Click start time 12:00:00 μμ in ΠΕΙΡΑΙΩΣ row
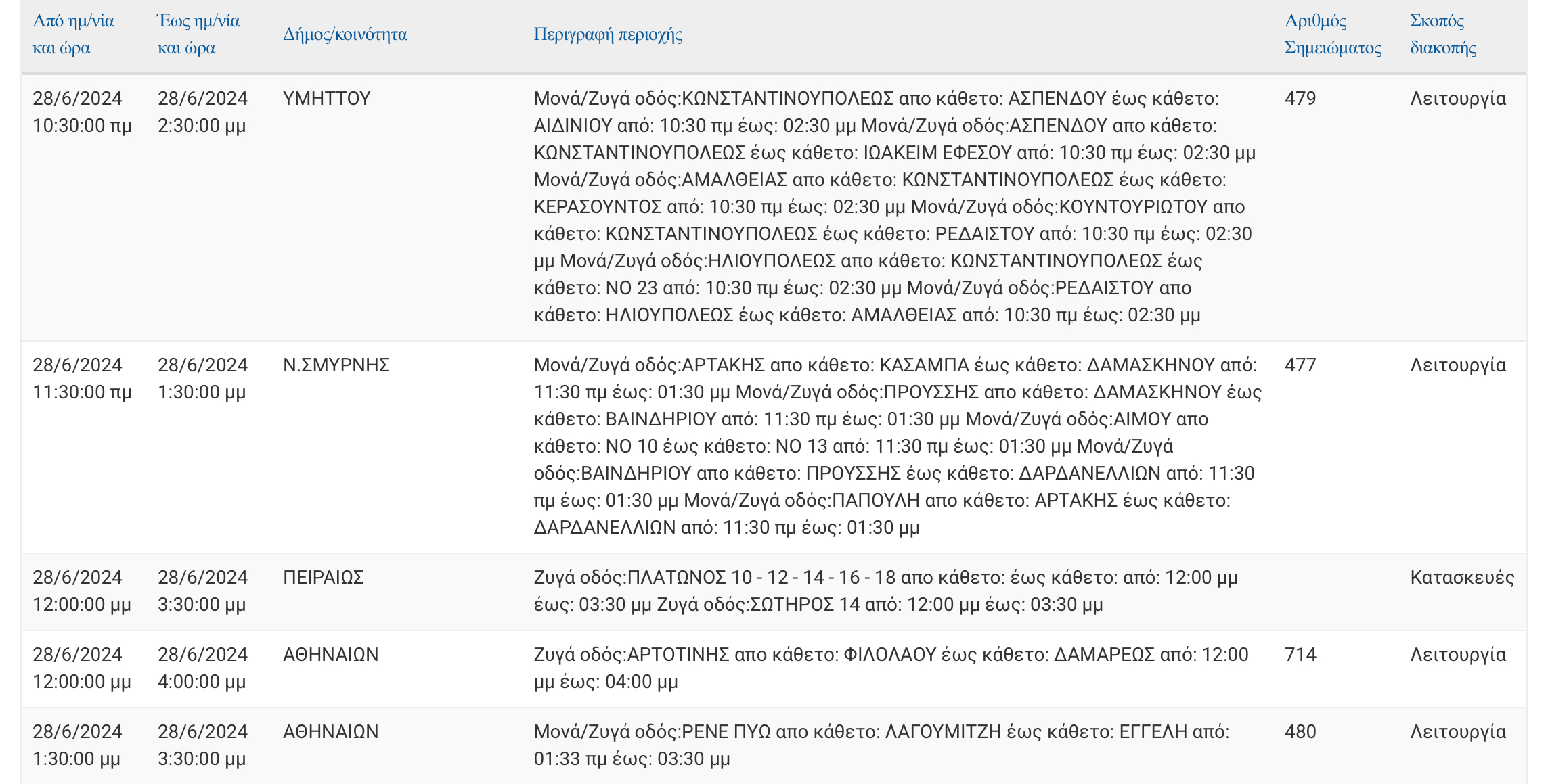1548x784 pixels. [x=82, y=591]
